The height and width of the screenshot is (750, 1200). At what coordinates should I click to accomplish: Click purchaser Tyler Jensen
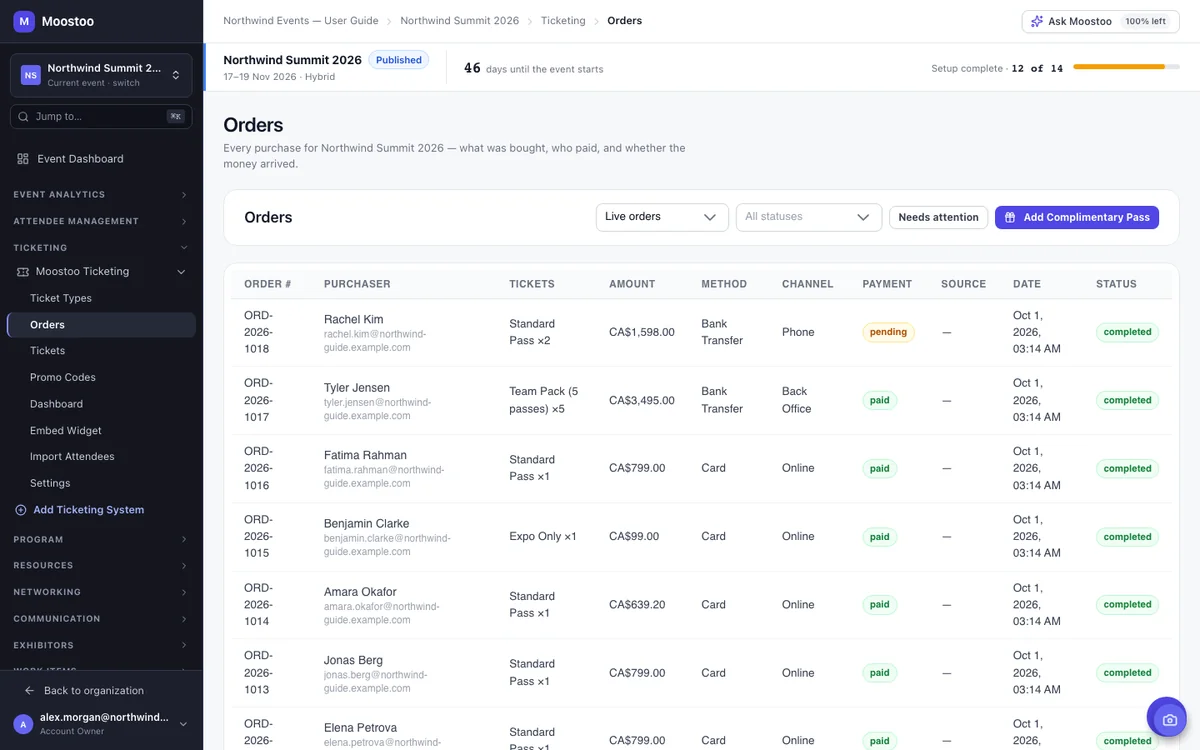pos(357,388)
